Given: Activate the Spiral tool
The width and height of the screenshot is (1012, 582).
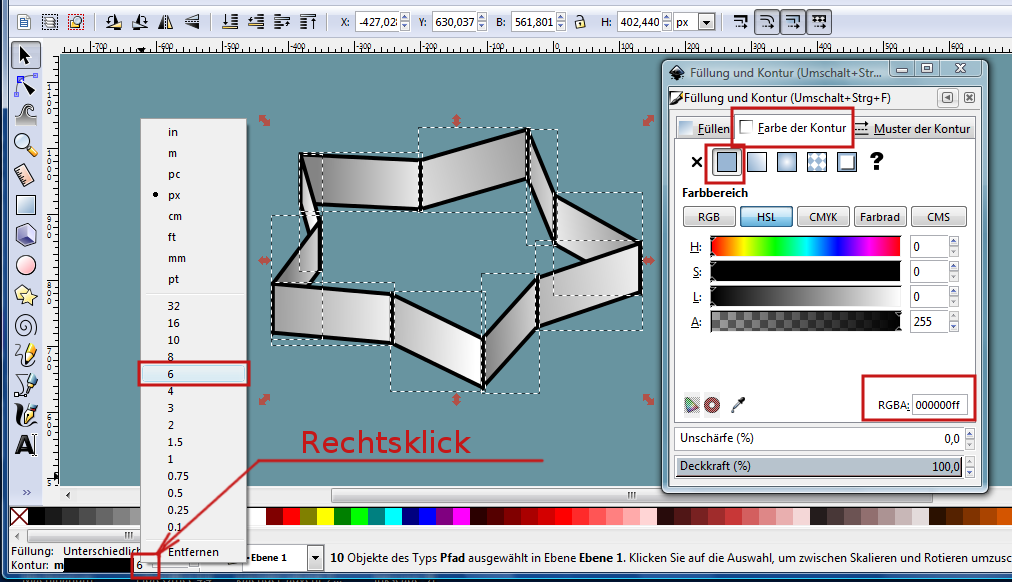Looking at the screenshot, I should pyautogui.click(x=26, y=325).
